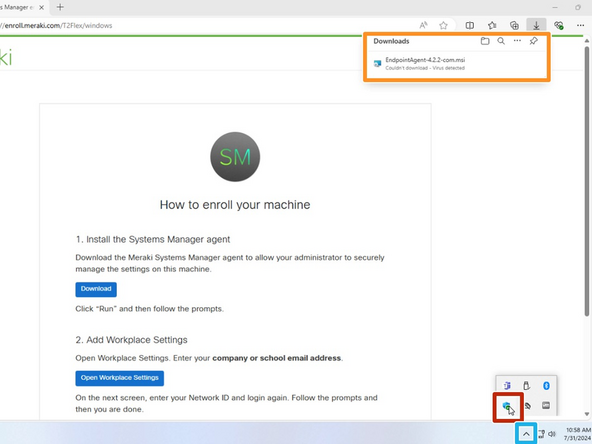Click '1. Install the Systems Manager agent' heading
This screenshot has width=592, height=444.
pos(153,239)
